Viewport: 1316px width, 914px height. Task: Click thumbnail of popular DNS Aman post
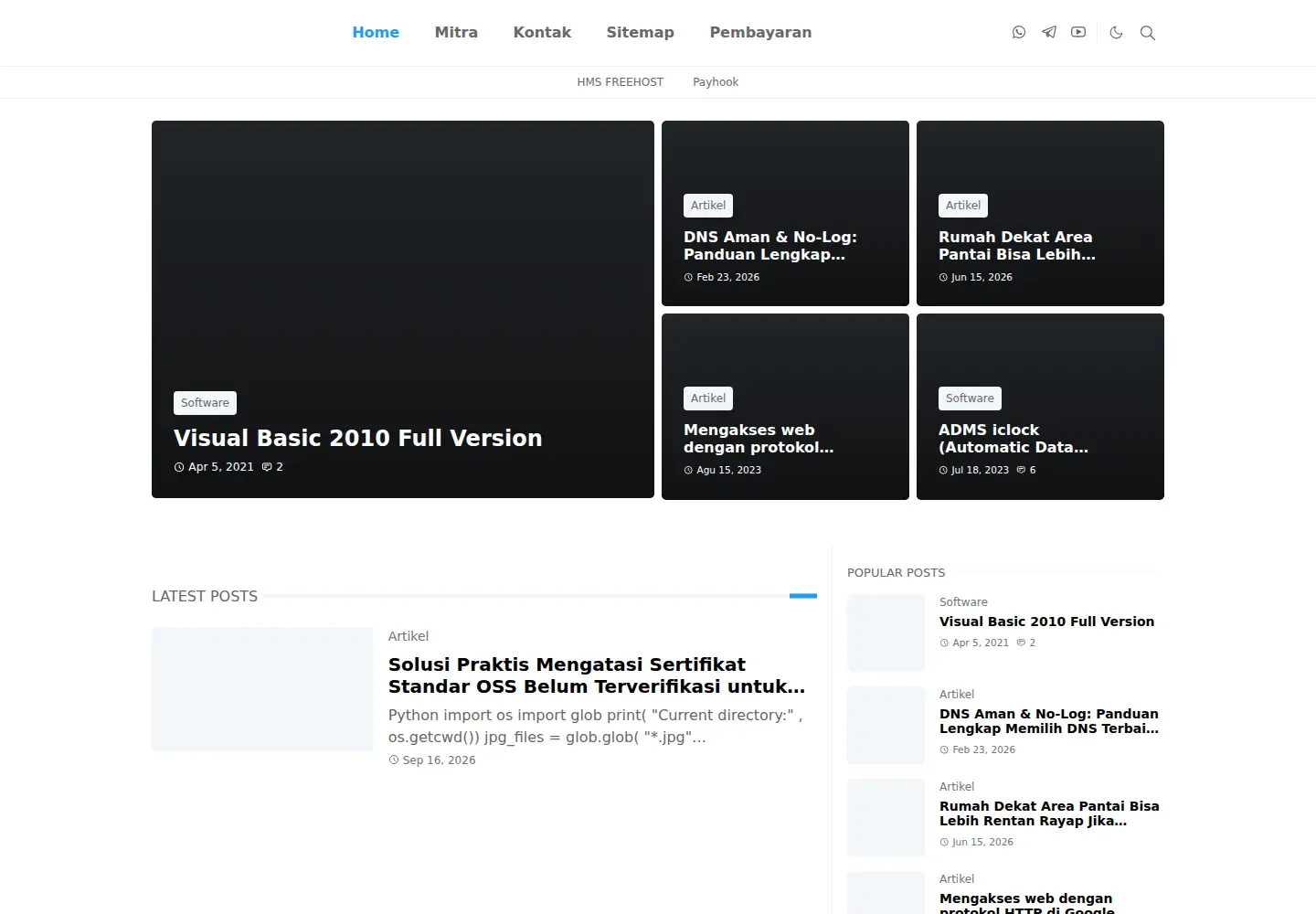886,725
